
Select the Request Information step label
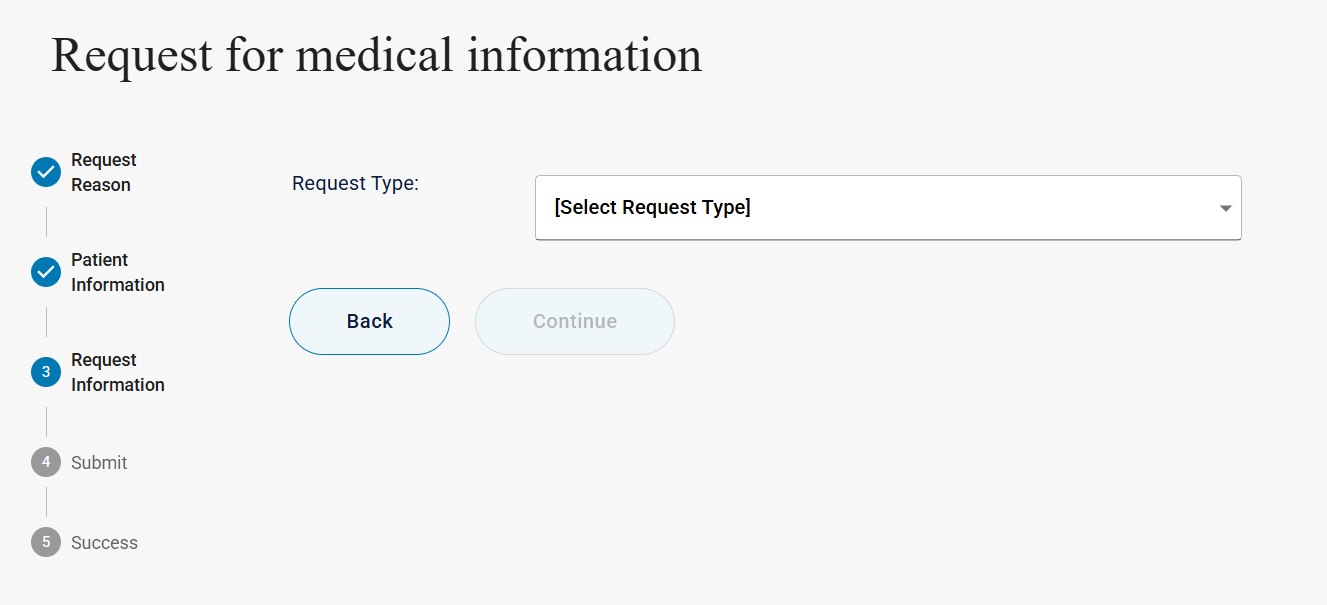point(117,372)
